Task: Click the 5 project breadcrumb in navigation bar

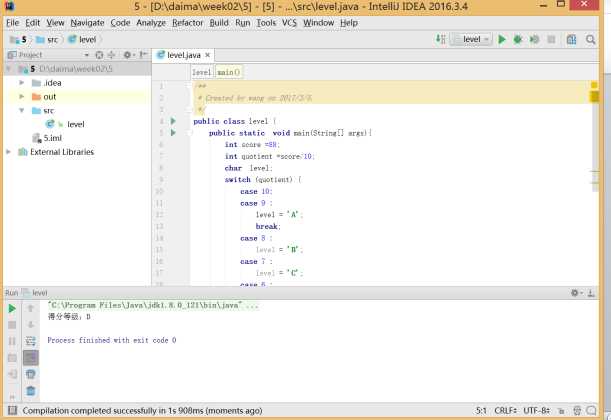Action: (x=19, y=40)
